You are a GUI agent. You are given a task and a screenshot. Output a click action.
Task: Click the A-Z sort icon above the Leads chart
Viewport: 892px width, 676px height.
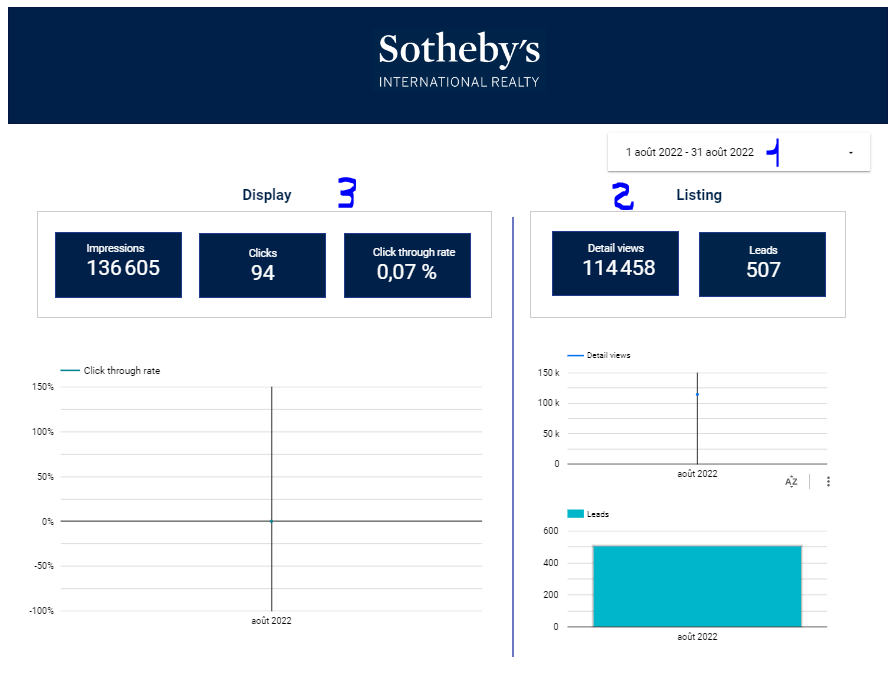(791, 482)
